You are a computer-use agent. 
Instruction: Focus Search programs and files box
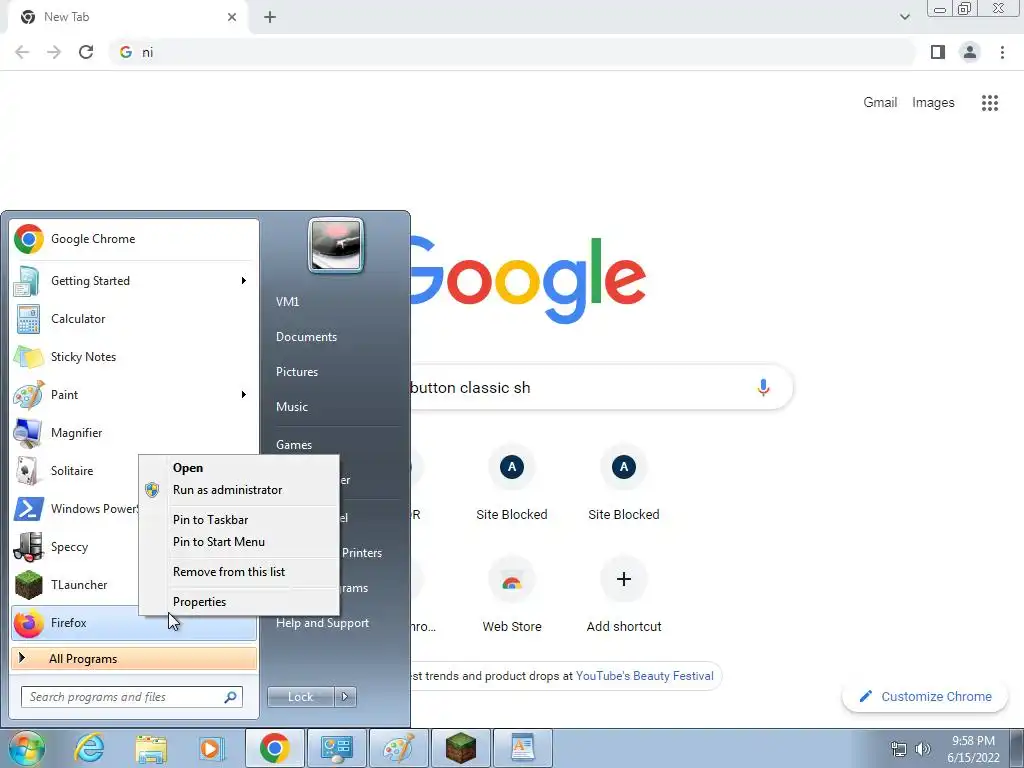click(132, 697)
